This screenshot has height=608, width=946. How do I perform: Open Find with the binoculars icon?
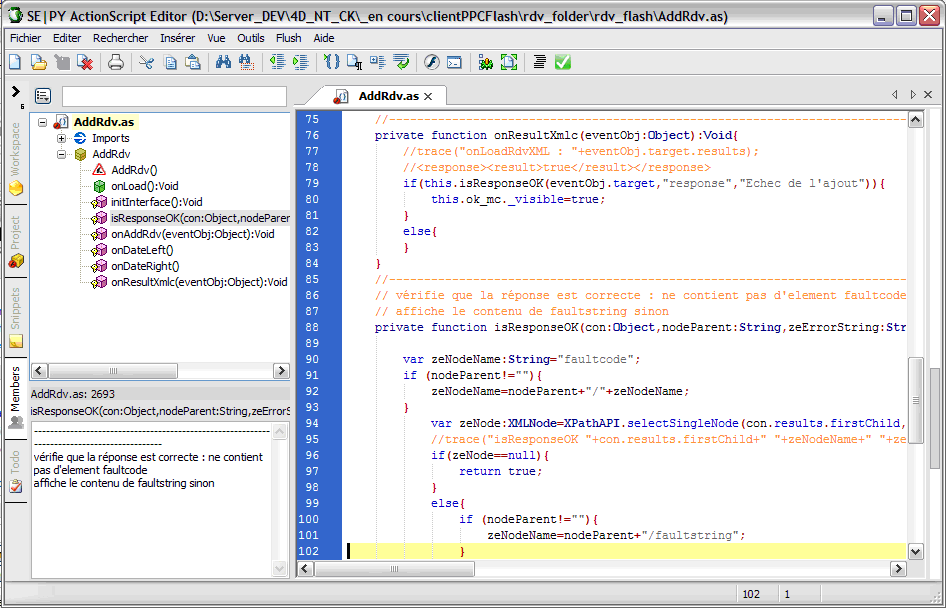tap(223, 62)
